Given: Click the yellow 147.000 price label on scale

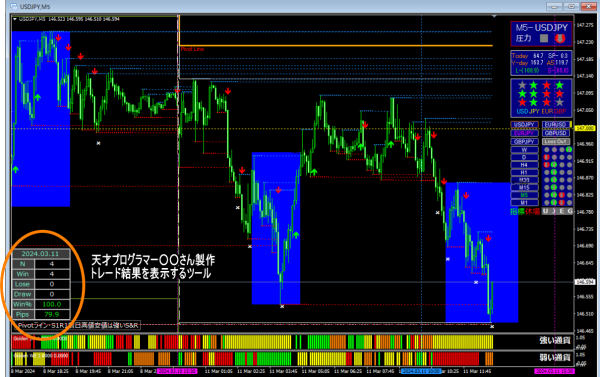Looking at the screenshot, I should 585,128.
